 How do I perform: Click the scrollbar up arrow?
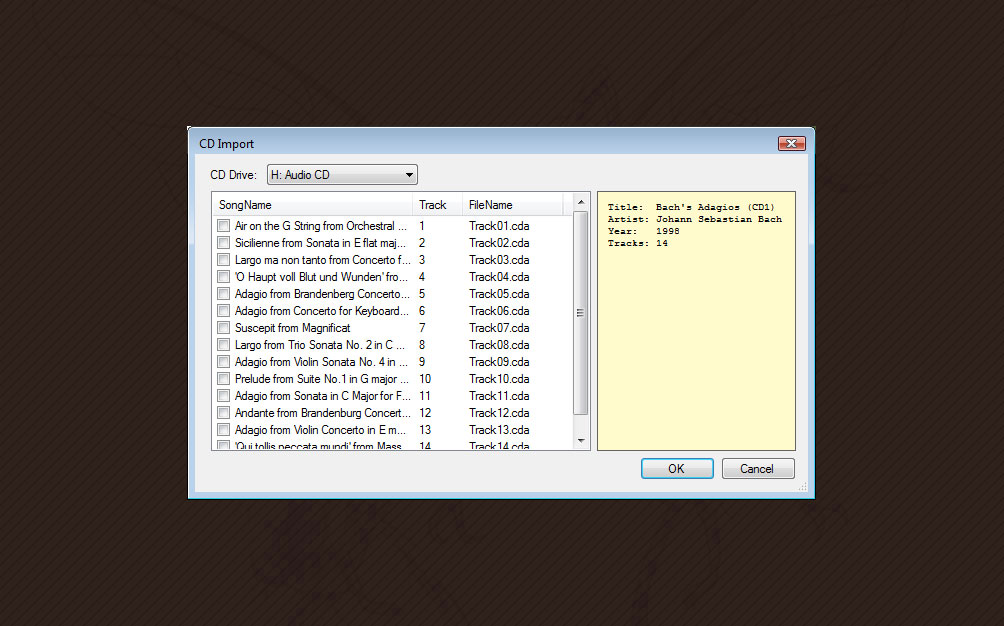pos(581,202)
